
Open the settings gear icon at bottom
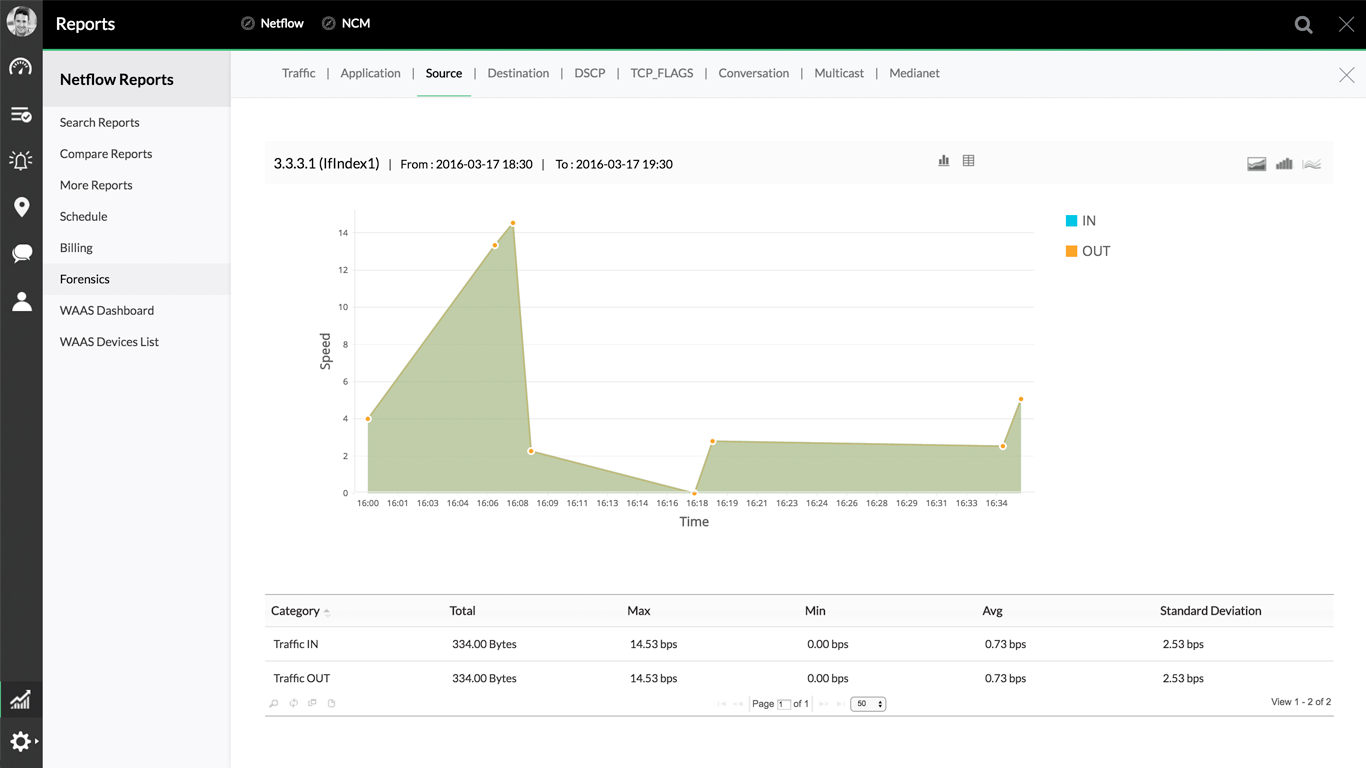click(21, 742)
